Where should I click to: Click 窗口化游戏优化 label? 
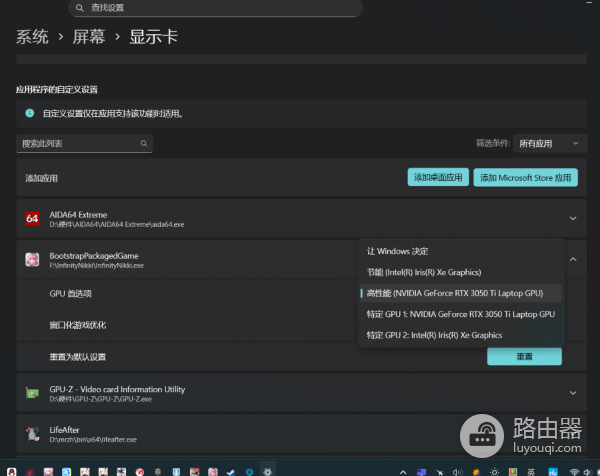coord(78,325)
